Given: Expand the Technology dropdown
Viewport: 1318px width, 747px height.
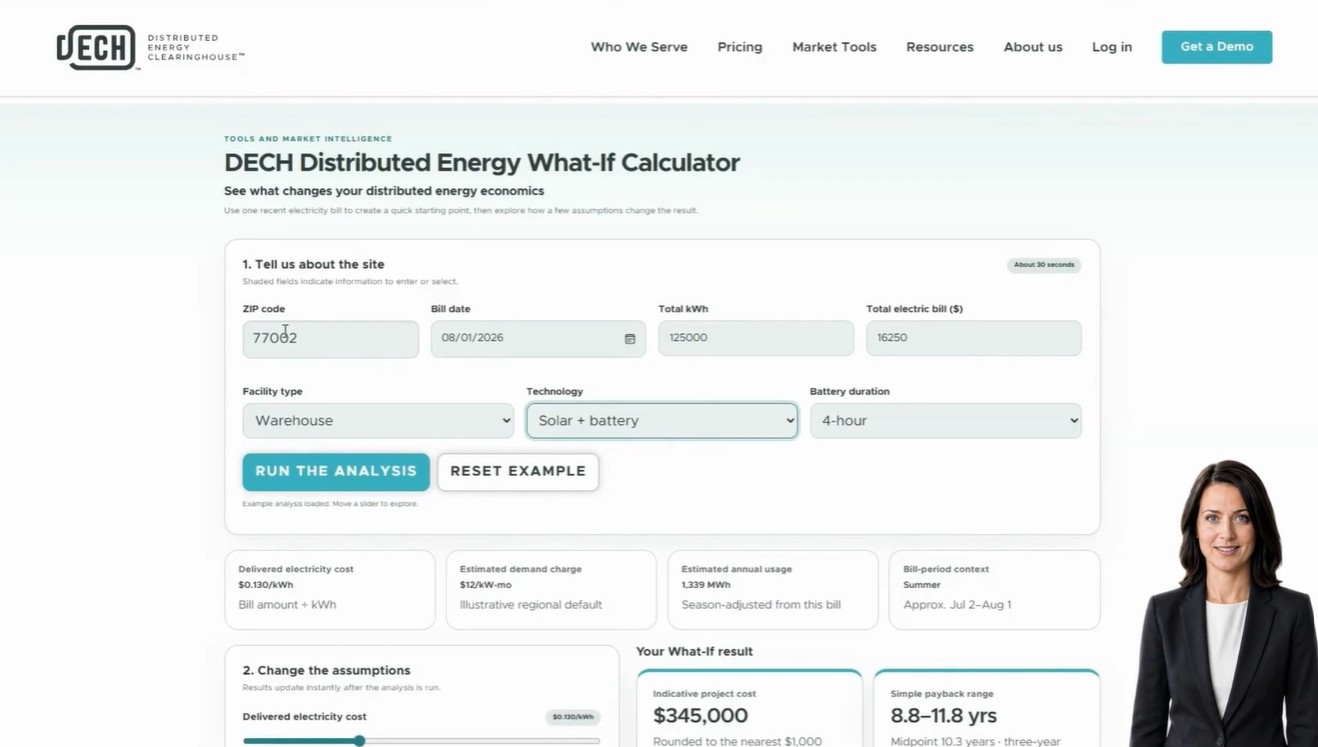Looking at the screenshot, I should (662, 421).
